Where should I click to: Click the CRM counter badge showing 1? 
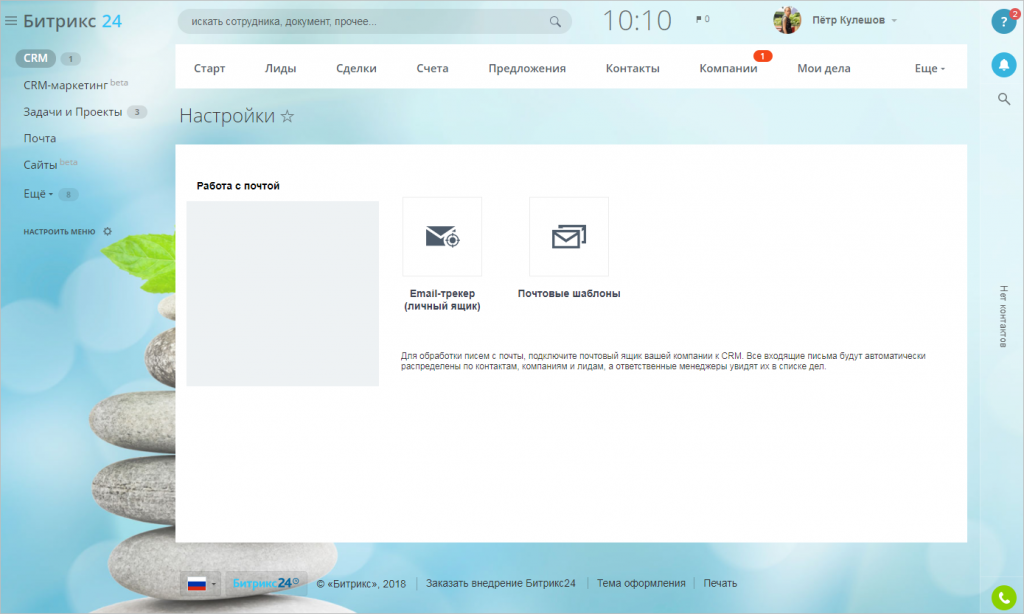(71, 59)
